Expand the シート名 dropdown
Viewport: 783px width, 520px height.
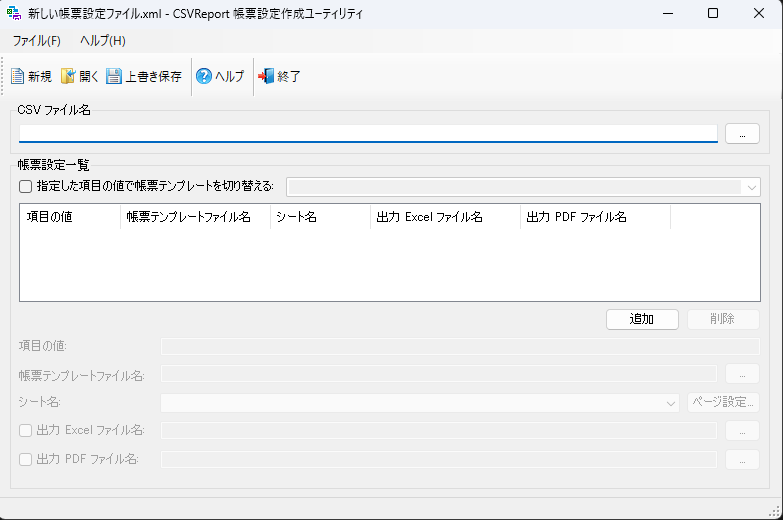click(671, 403)
